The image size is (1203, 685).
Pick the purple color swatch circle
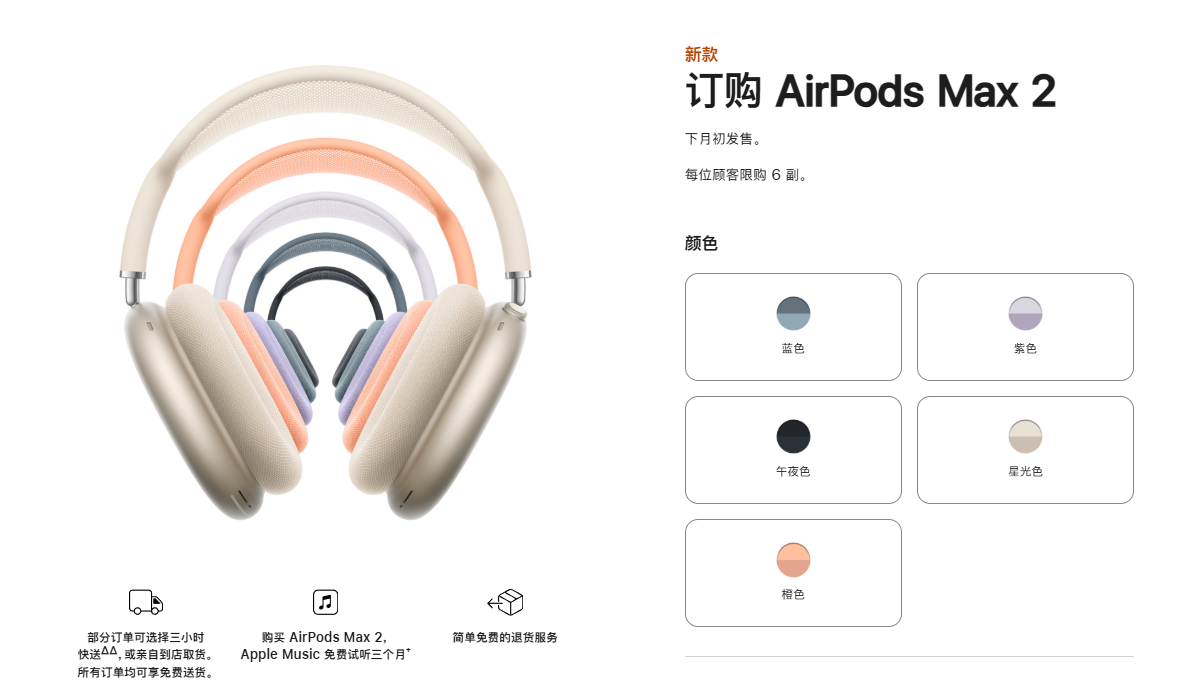click(x=1025, y=313)
